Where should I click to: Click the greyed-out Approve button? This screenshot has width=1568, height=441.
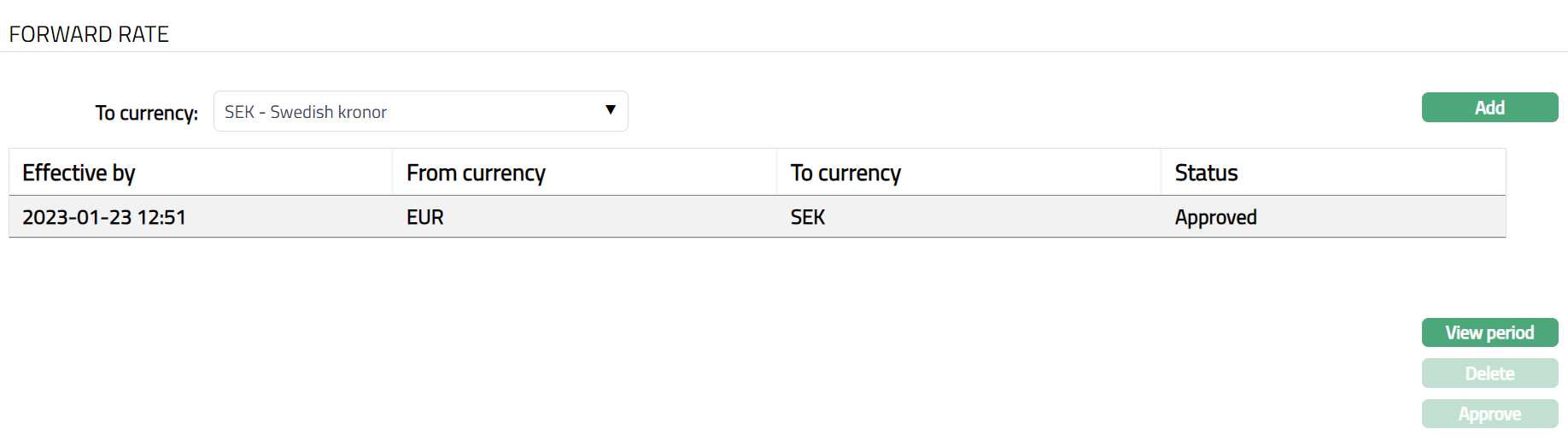[x=1489, y=414]
